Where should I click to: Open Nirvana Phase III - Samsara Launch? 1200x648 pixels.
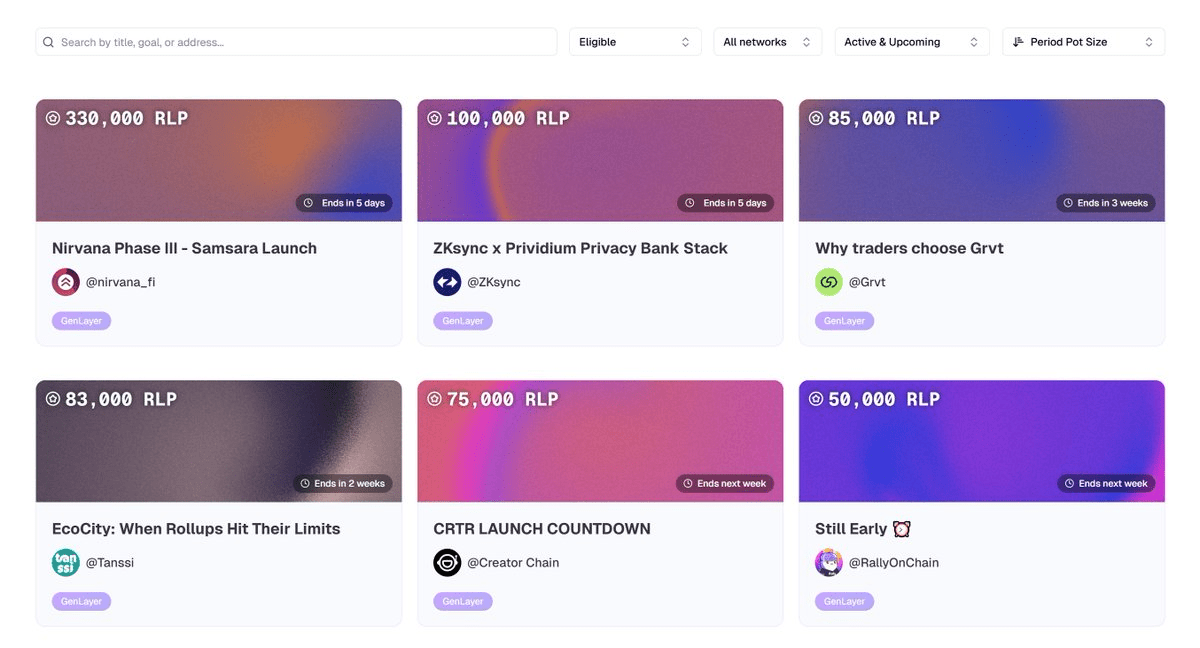pyautogui.click(x=184, y=248)
